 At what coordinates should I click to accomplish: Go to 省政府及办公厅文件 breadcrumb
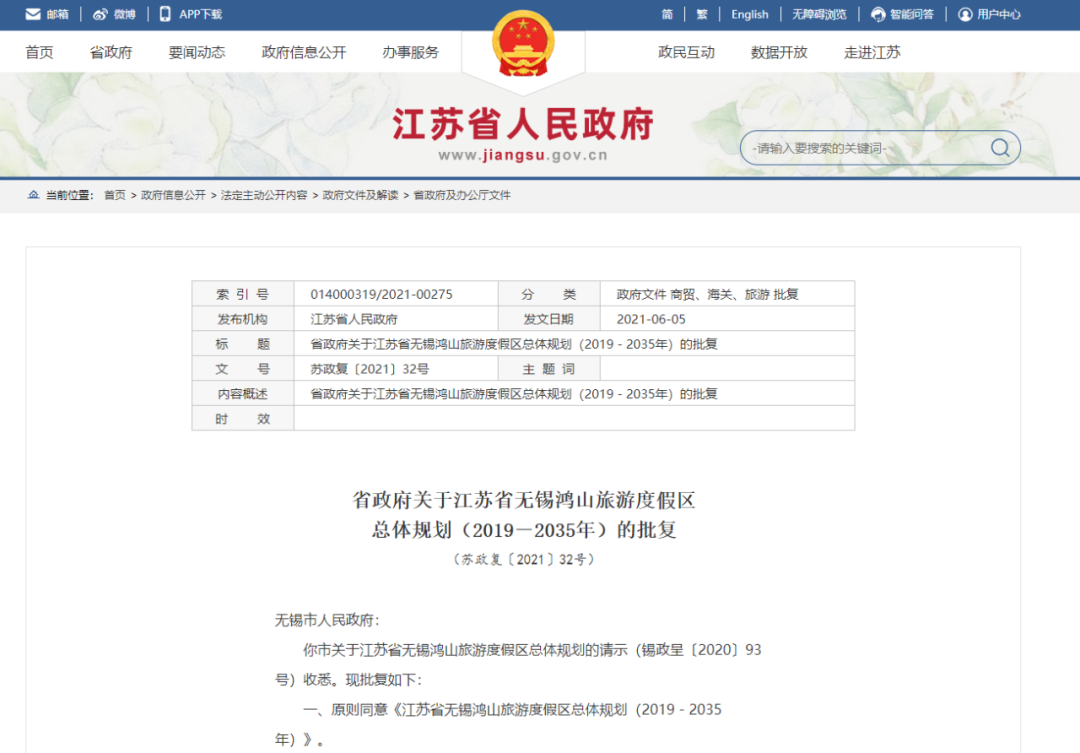tap(461, 195)
